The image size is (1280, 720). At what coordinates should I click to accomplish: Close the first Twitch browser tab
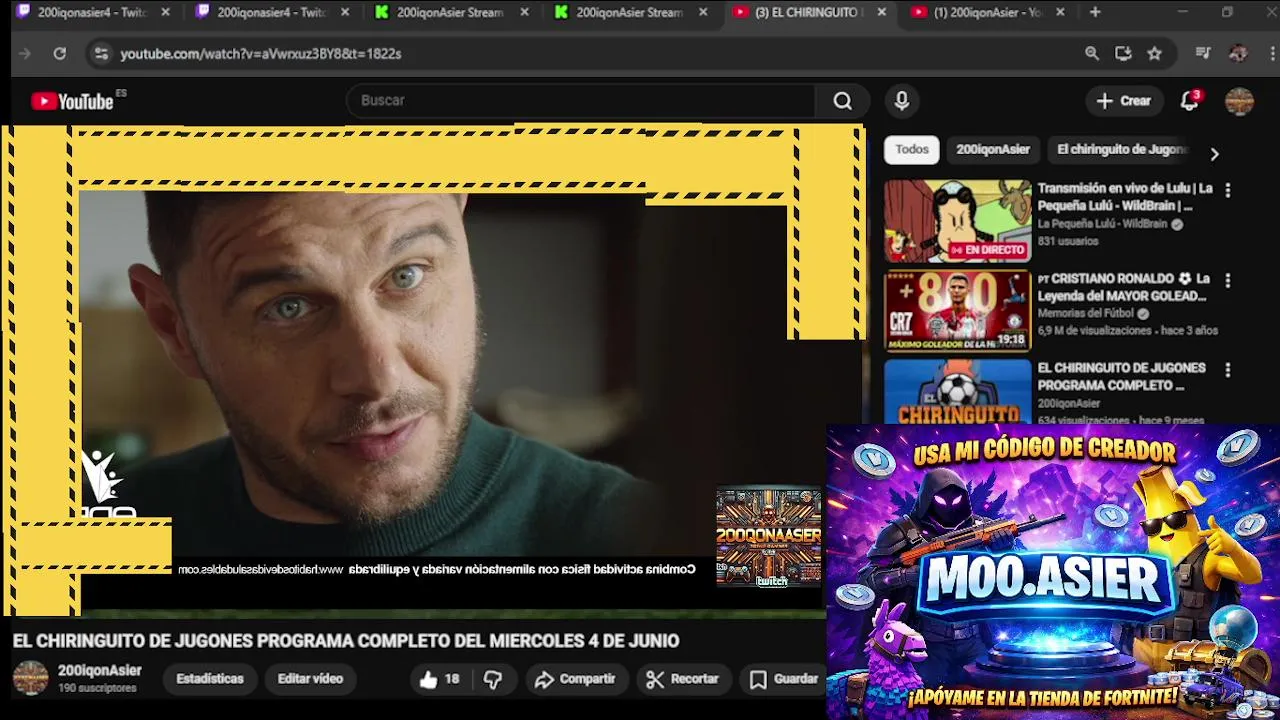(165, 12)
